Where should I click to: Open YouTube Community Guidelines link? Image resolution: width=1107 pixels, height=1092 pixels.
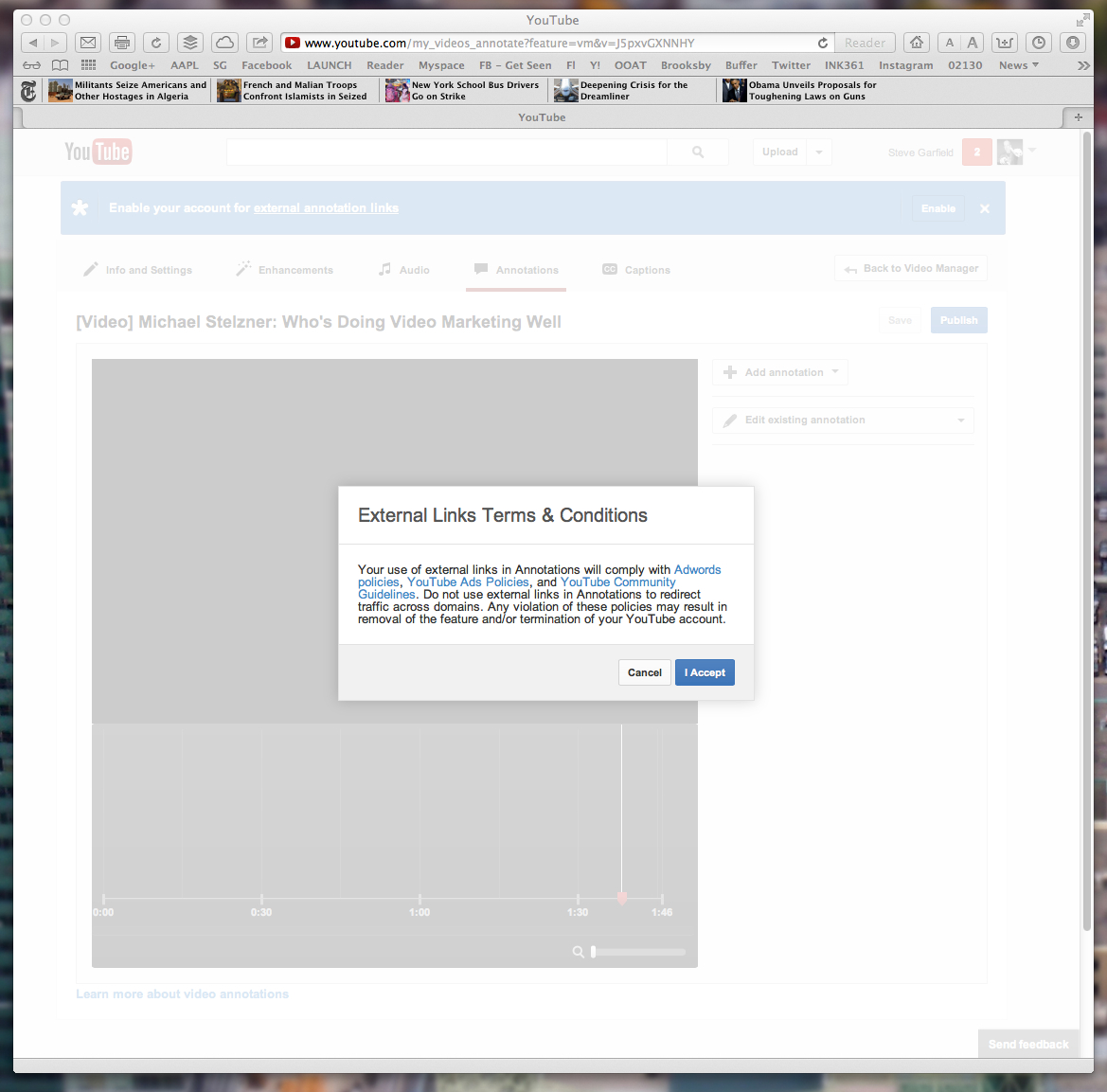click(617, 582)
